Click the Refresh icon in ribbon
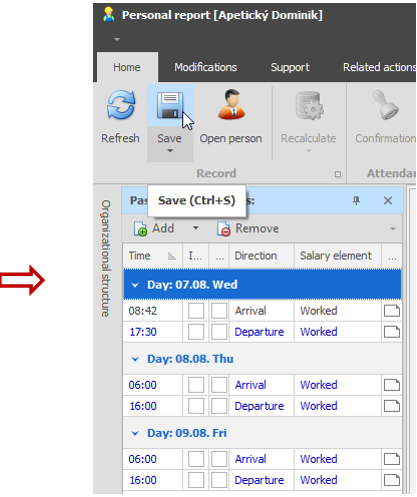This screenshot has width=417, height=497. 121,105
